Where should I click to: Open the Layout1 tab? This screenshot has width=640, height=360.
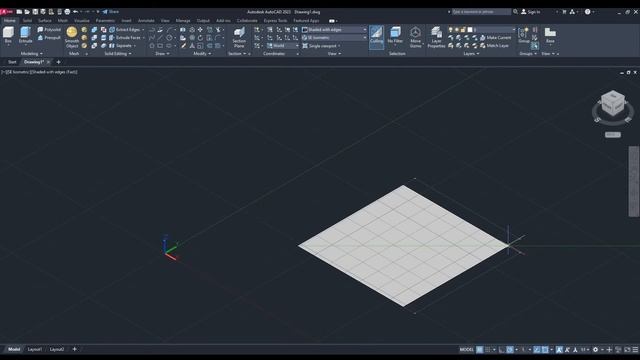pos(35,349)
